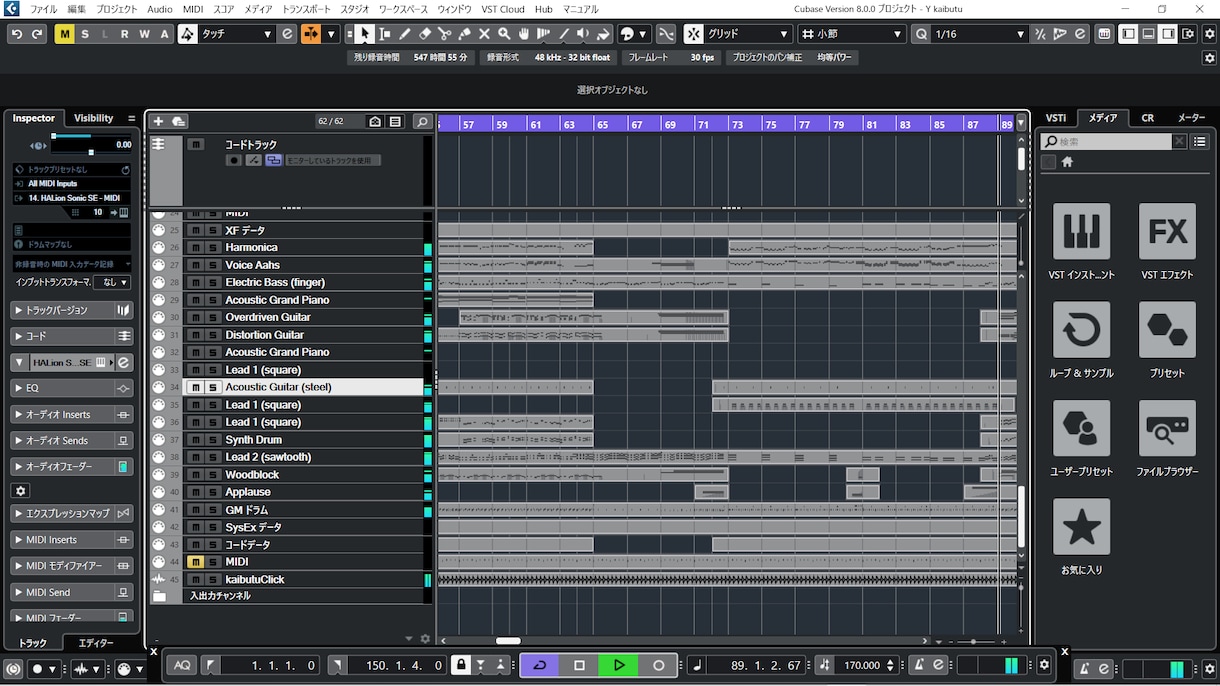
Task: Unmute the MIDI track 44
Action: coord(195,562)
